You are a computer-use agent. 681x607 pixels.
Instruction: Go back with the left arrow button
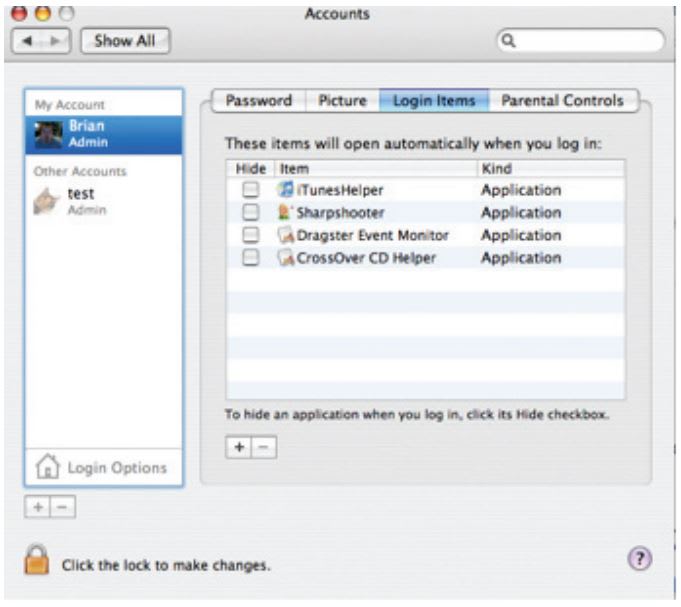click(x=28, y=41)
